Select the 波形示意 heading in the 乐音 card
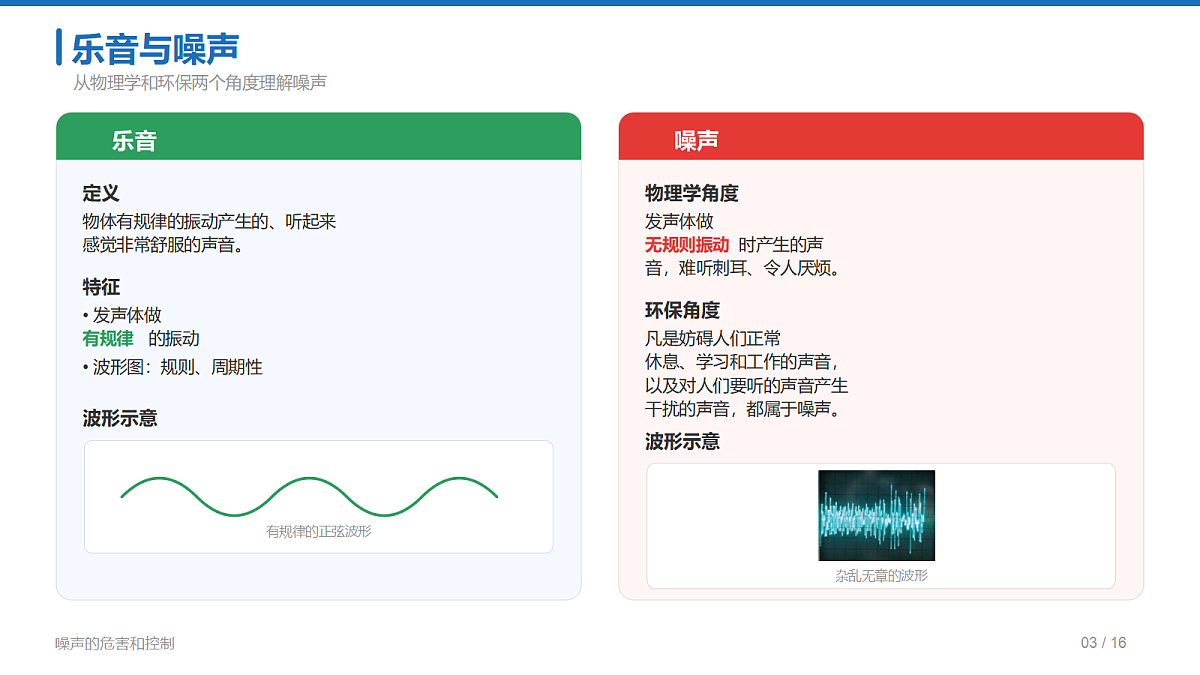 pos(120,418)
